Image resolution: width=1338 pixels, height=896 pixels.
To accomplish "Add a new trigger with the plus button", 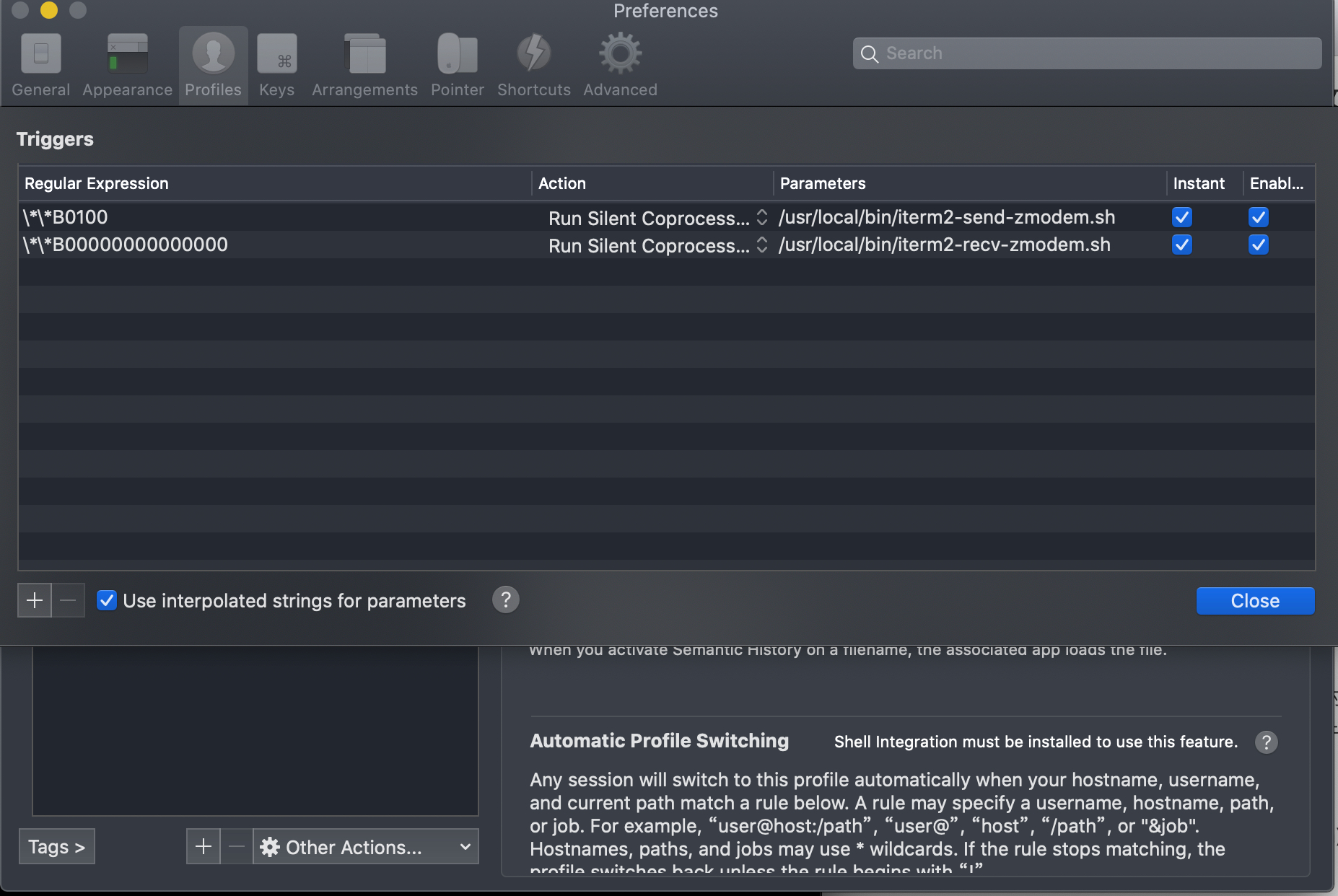I will (34, 599).
